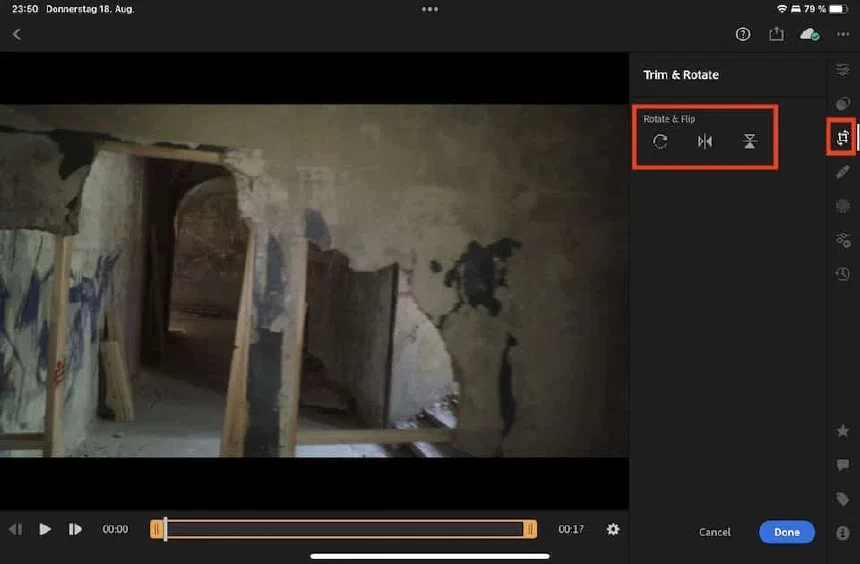
Task: Step back one frame
Action: coord(15,529)
